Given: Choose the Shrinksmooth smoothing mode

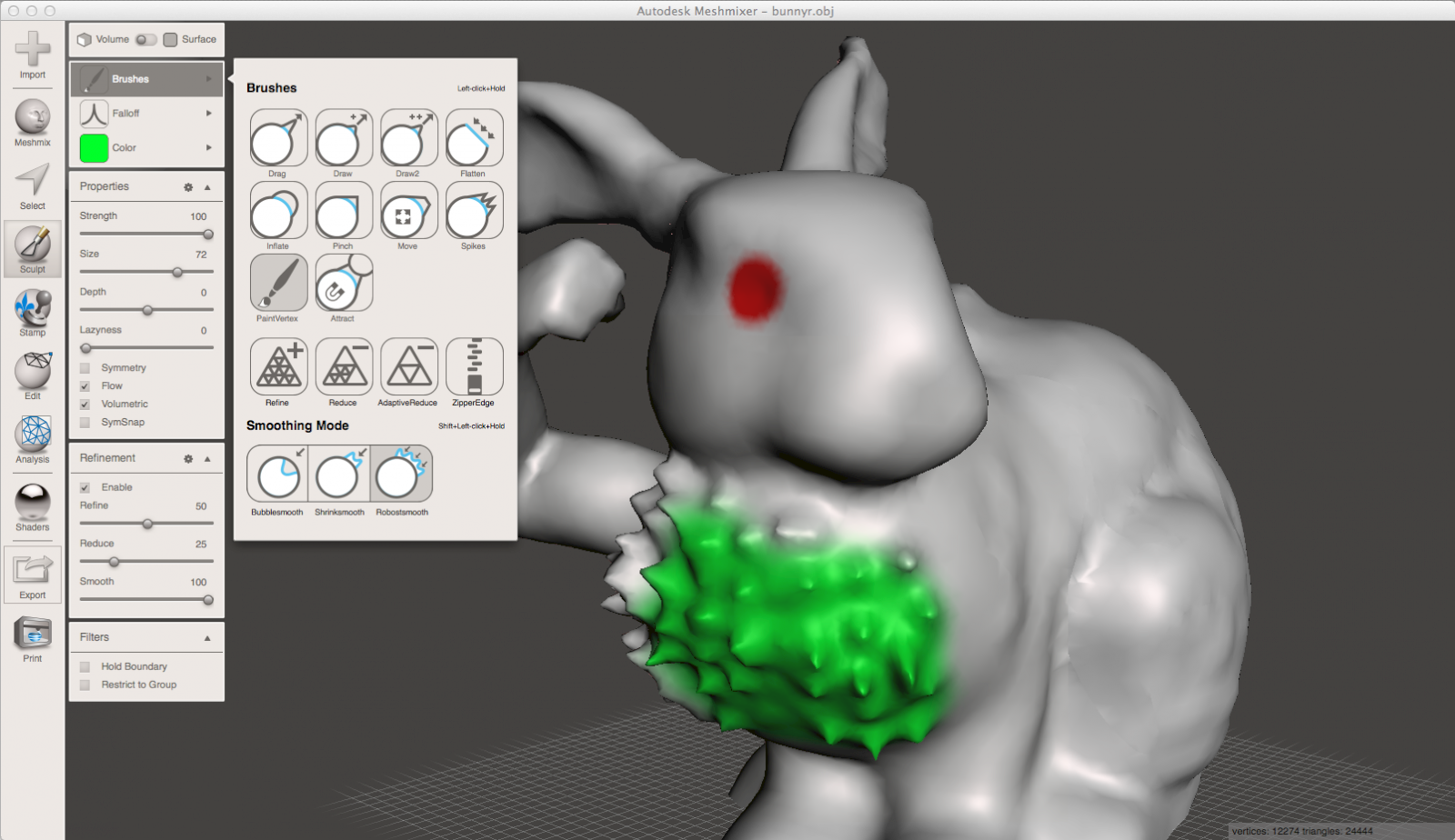Looking at the screenshot, I should coord(339,475).
